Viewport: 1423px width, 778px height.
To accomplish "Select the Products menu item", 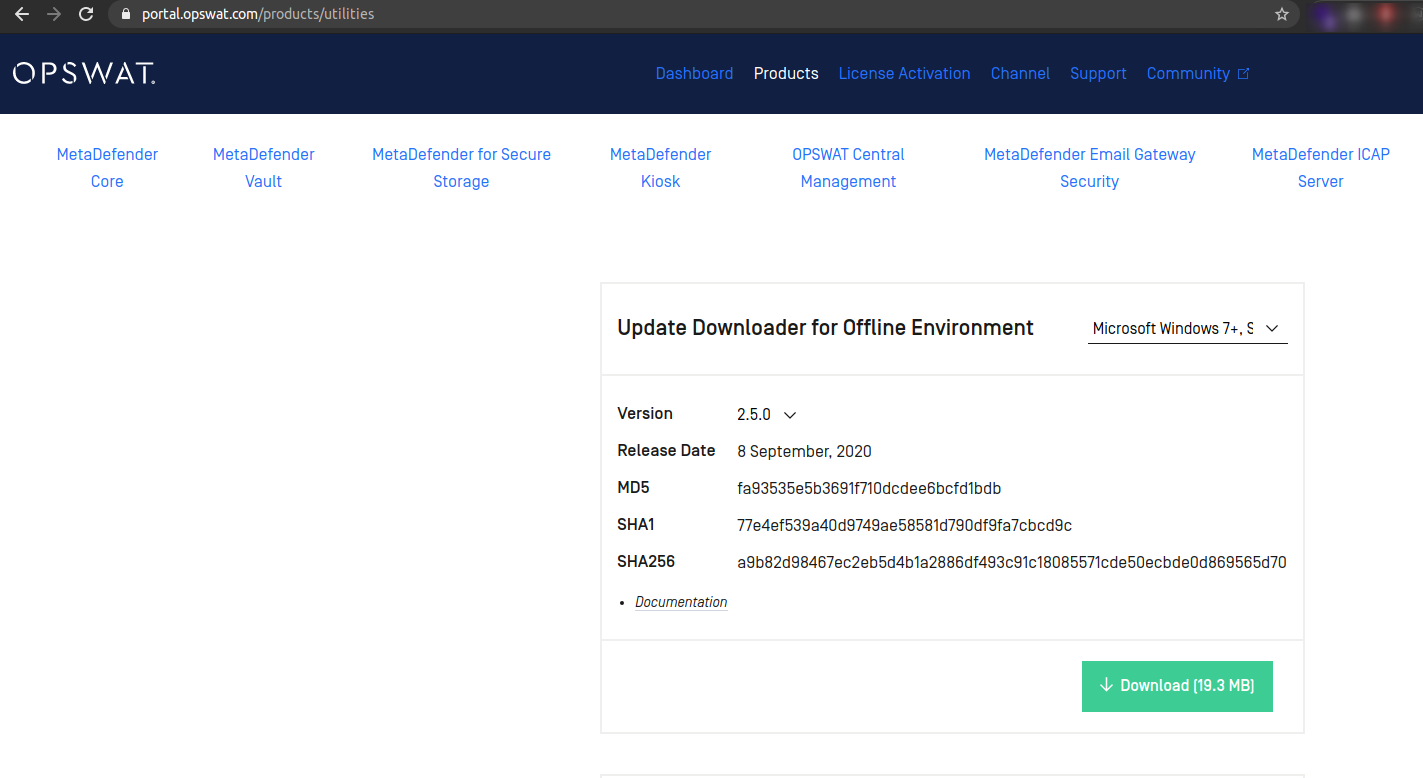I will pyautogui.click(x=786, y=74).
